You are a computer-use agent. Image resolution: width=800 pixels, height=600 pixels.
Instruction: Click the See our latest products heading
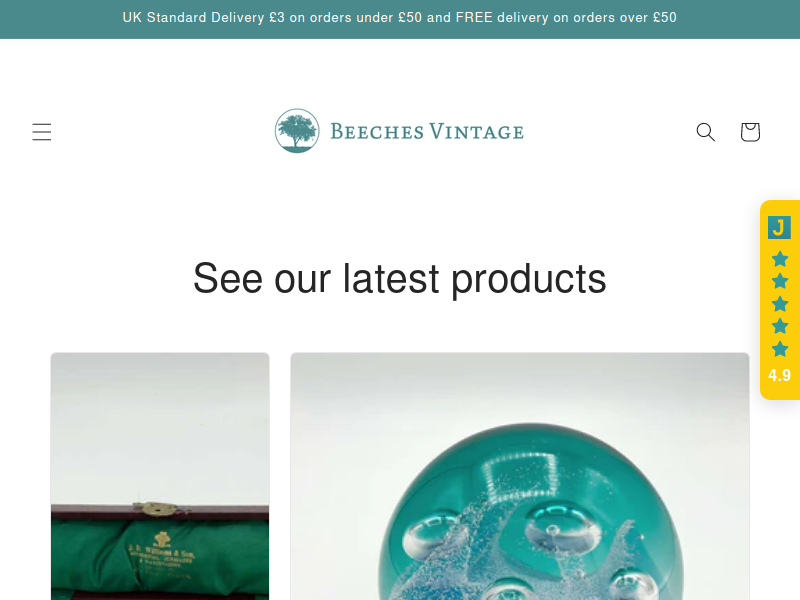point(400,279)
